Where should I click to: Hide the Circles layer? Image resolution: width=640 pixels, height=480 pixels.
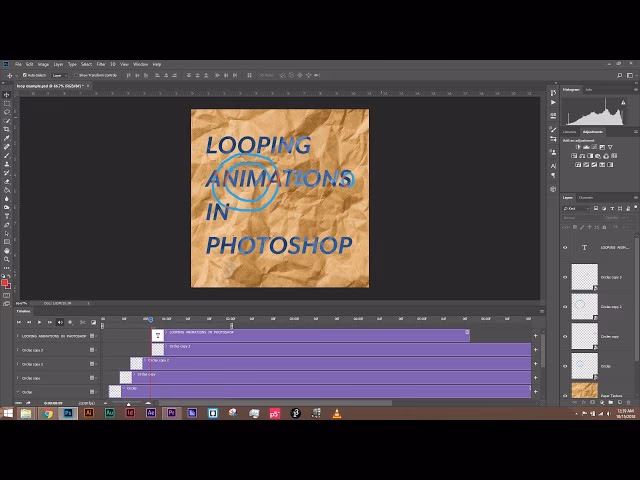[x=565, y=366]
